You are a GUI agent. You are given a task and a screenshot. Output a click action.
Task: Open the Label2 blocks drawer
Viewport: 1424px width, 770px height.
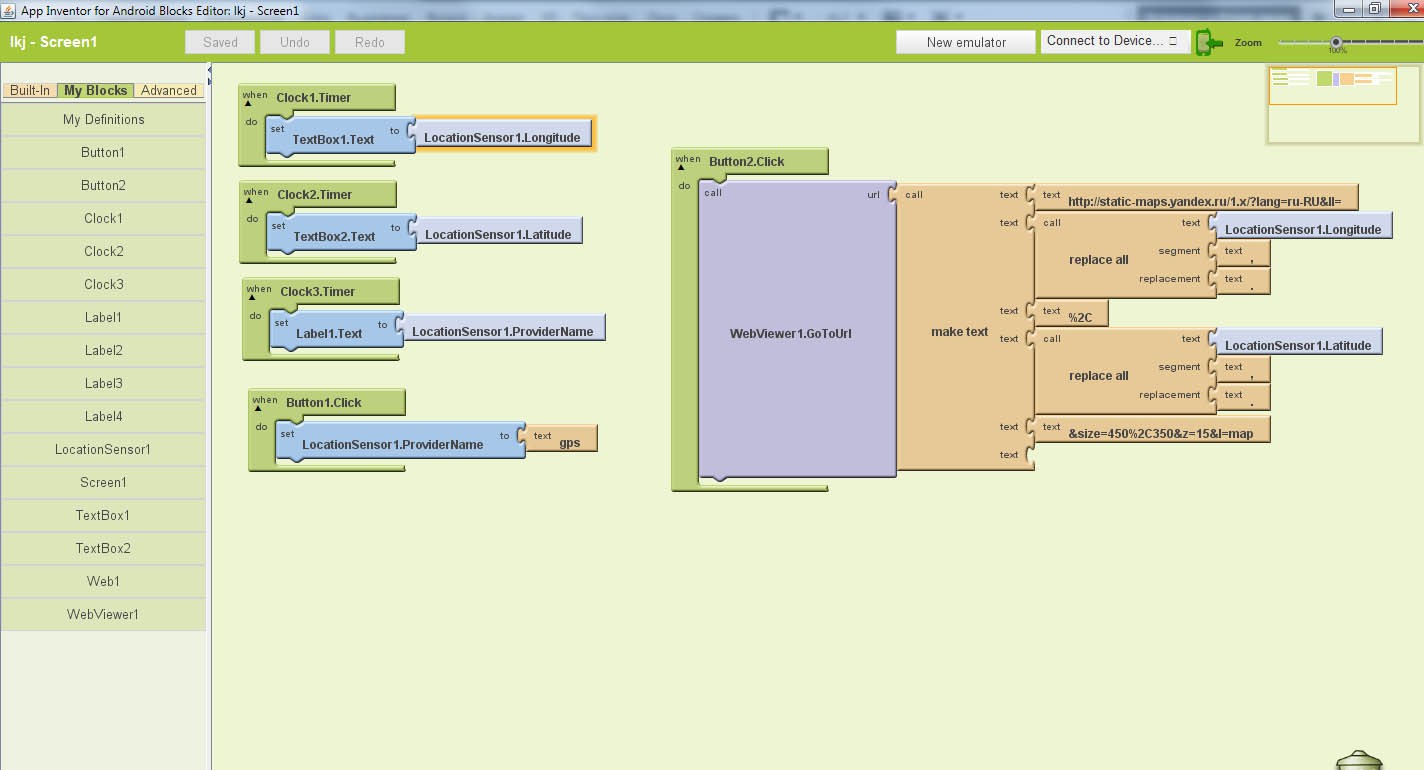click(x=103, y=350)
